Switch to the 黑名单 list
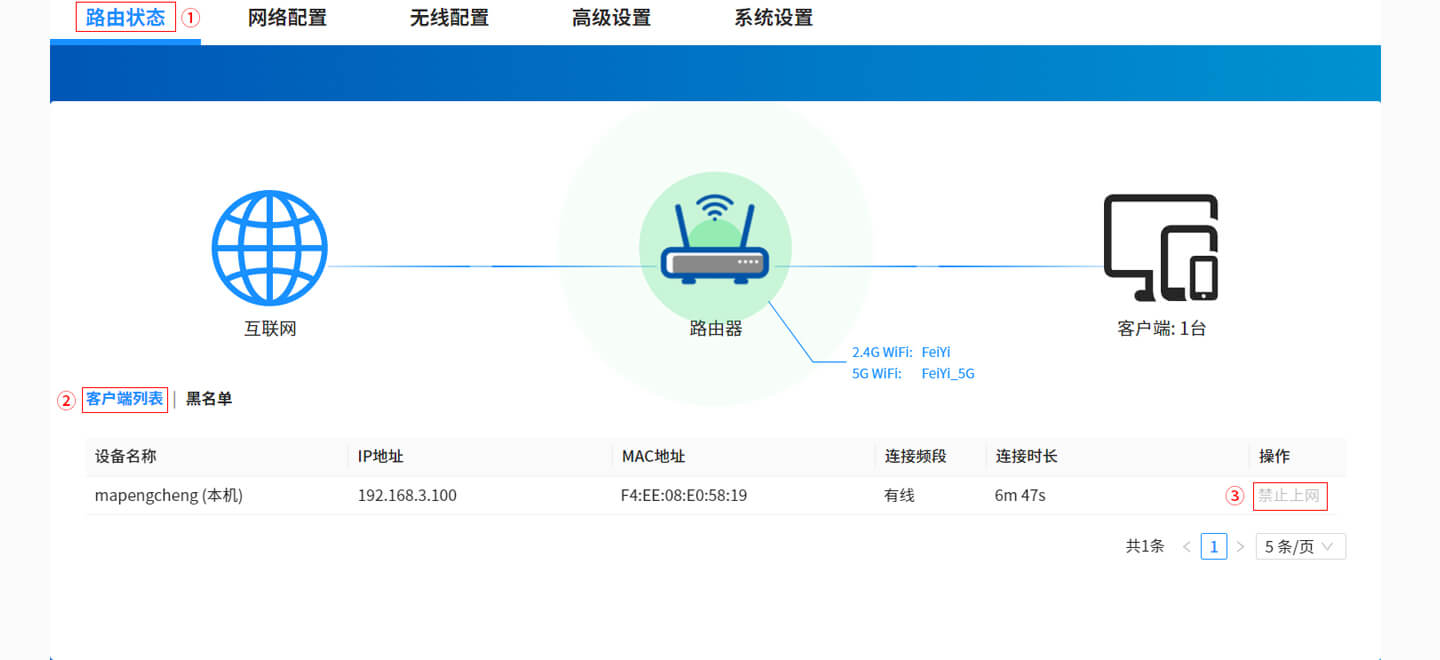This screenshot has width=1440, height=660. [x=208, y=398]
